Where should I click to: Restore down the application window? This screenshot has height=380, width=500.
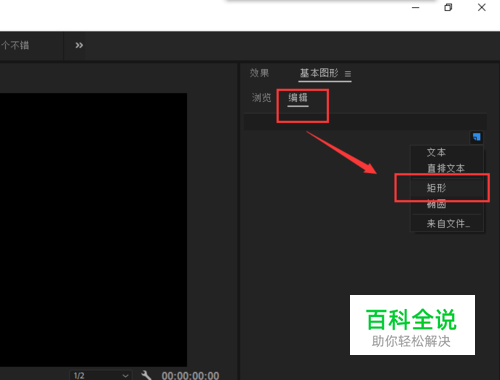(x=448, y=7)
